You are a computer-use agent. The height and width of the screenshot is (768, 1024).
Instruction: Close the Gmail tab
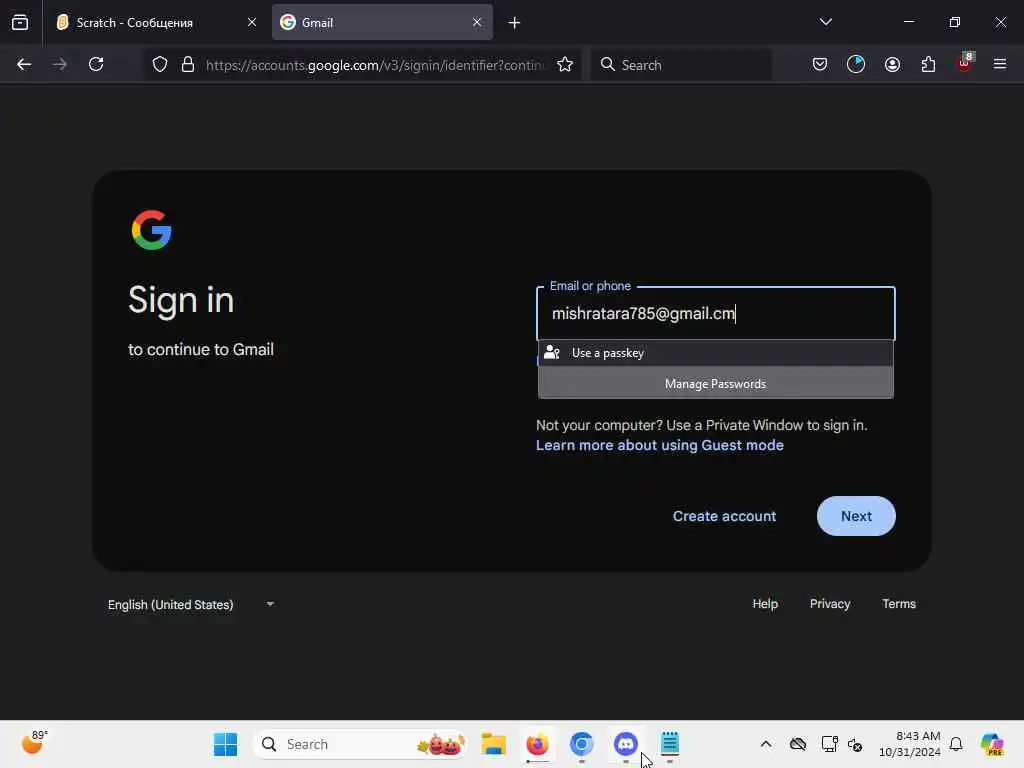click(477, 22)
